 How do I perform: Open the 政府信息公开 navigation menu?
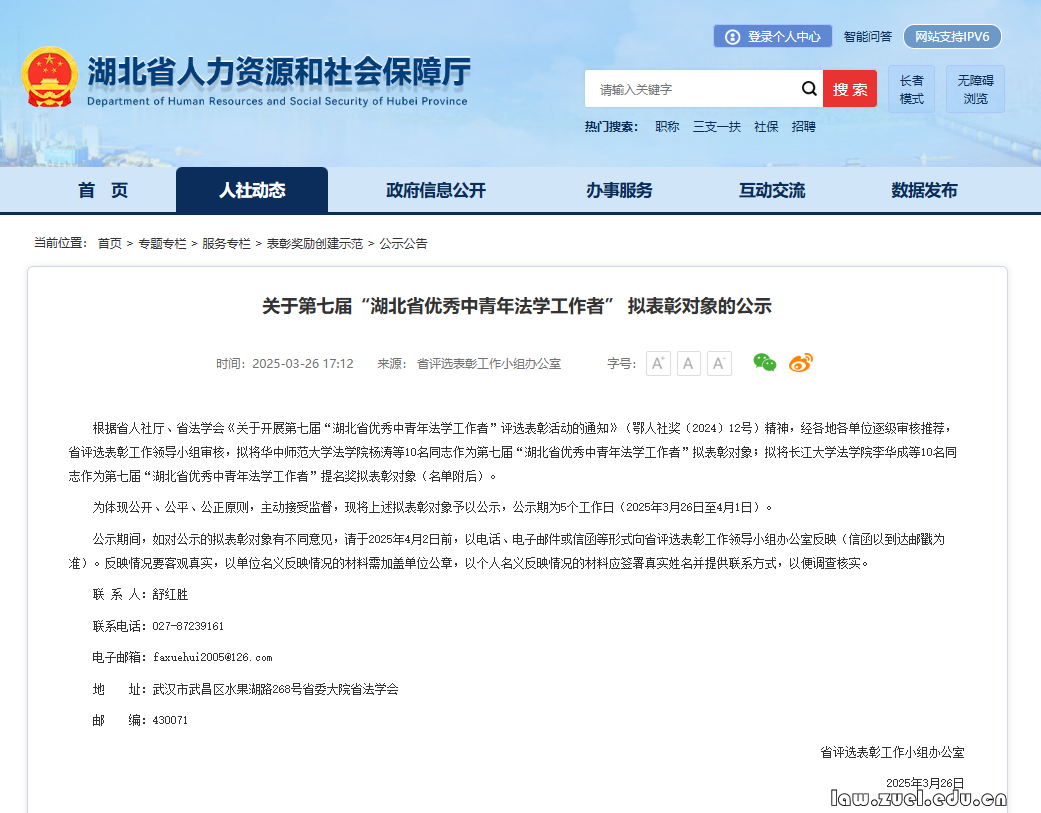click(x=436, y=190)
